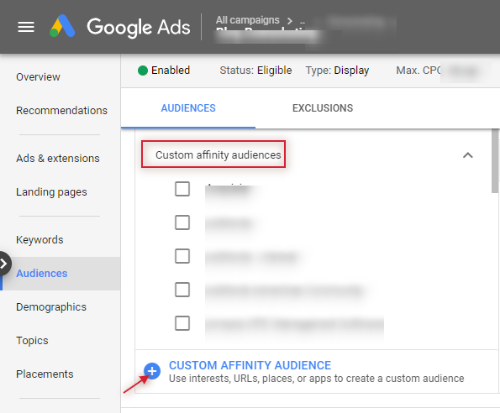
Task: Expand the side navigation arrow button
Action: (4, 264)
